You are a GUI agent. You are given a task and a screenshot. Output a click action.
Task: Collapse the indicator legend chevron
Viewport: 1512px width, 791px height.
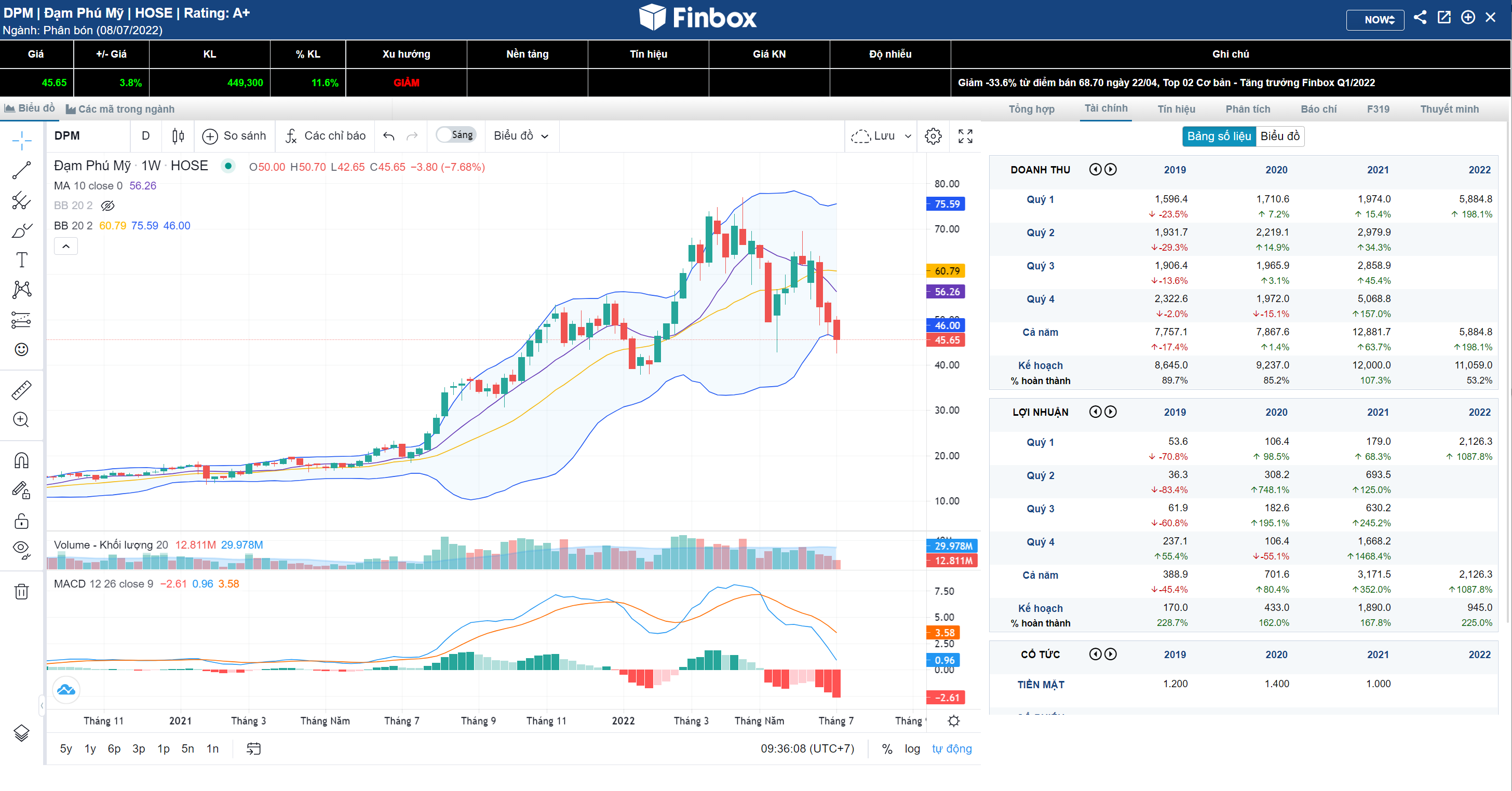(x=66, y=247)
